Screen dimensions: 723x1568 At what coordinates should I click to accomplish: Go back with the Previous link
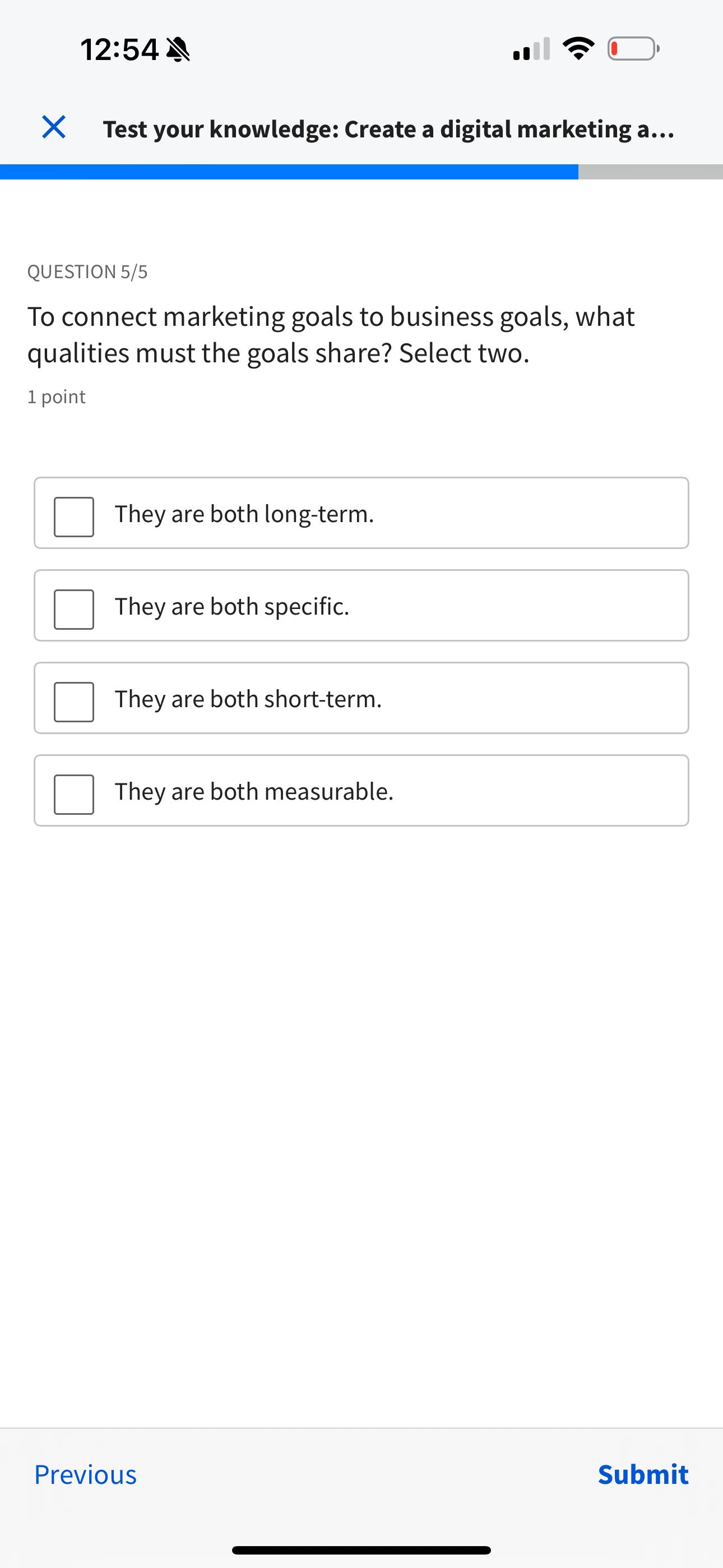85,1475
